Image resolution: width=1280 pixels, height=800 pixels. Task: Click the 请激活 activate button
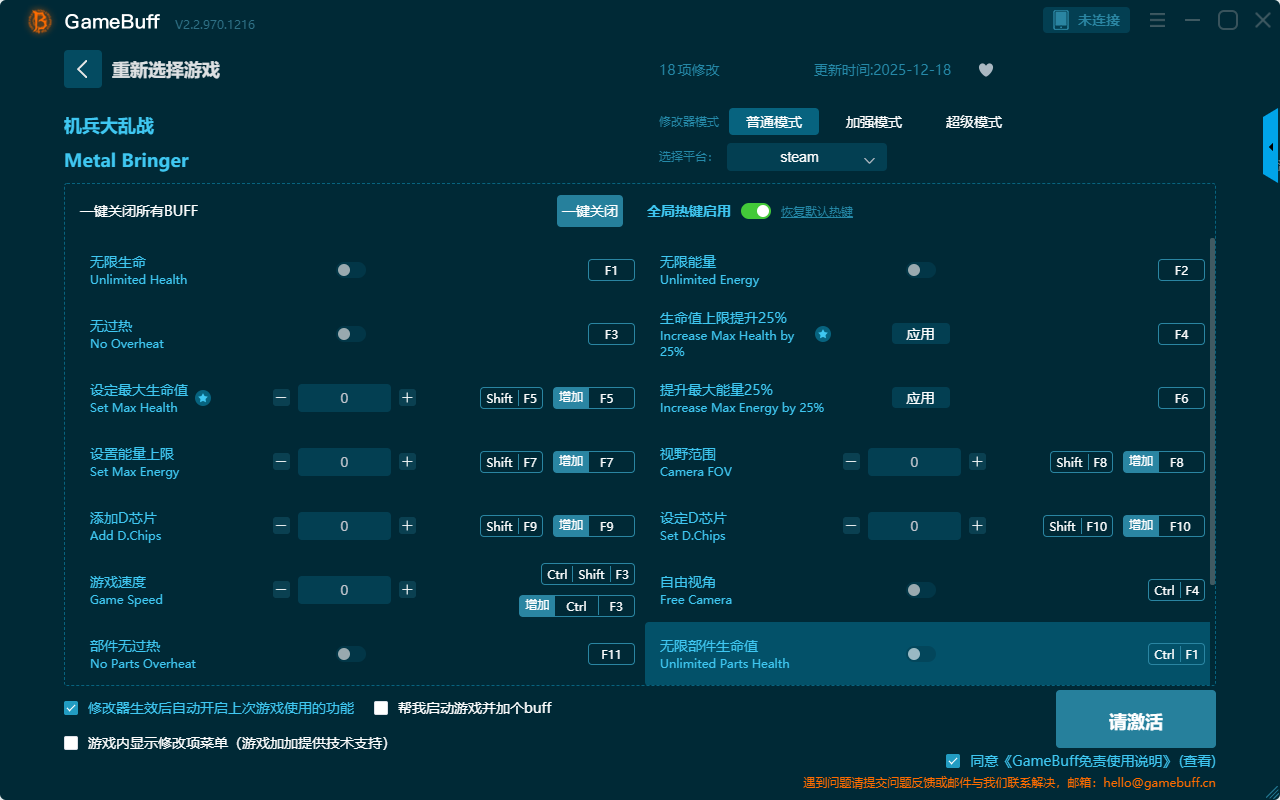(x=1135, y=722)
